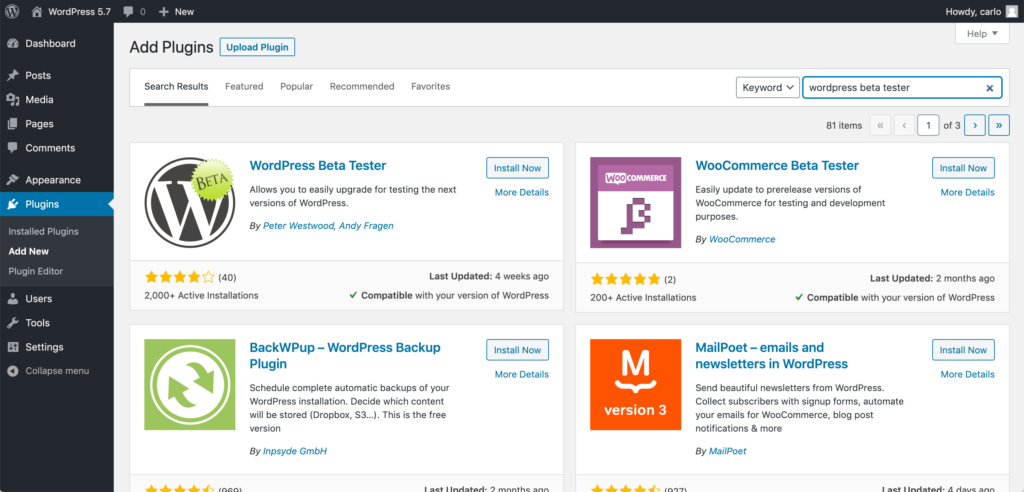Click the WordPress Beta Tester plugin logo
1024x492 pixels.
pyautogui.click(x=189, y=202)
